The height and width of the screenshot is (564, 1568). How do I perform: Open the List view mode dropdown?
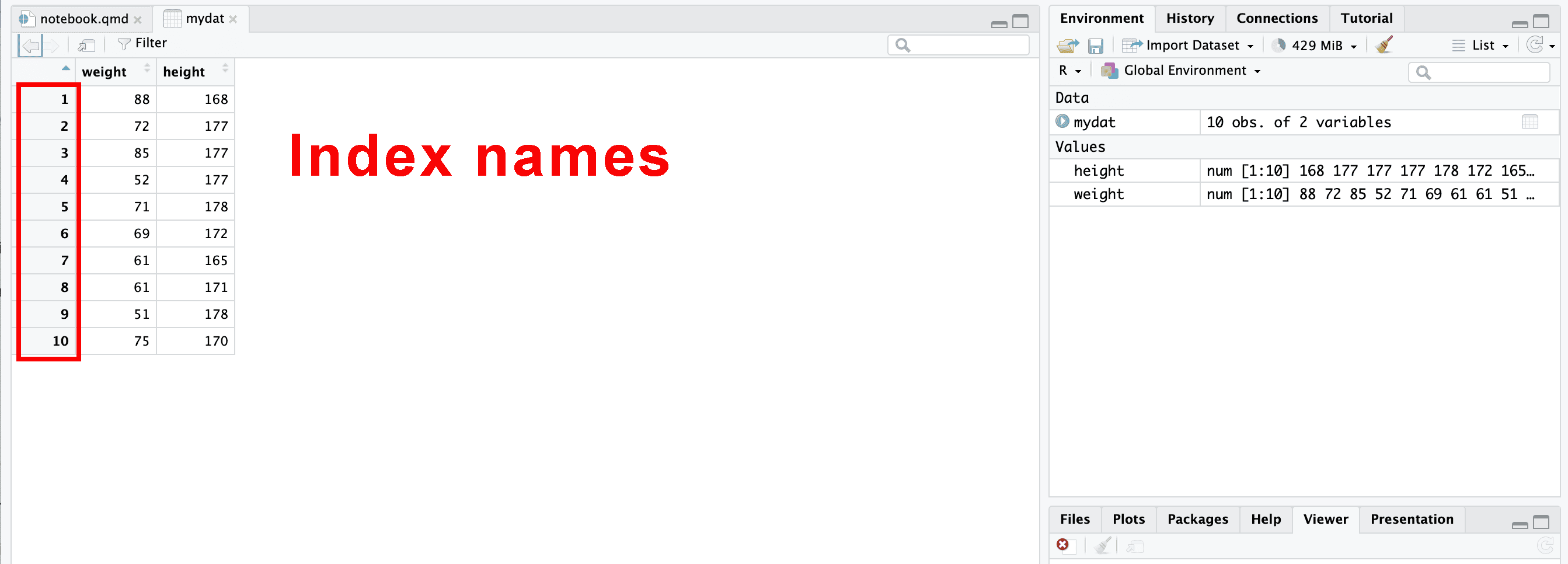pos(1482,46)
